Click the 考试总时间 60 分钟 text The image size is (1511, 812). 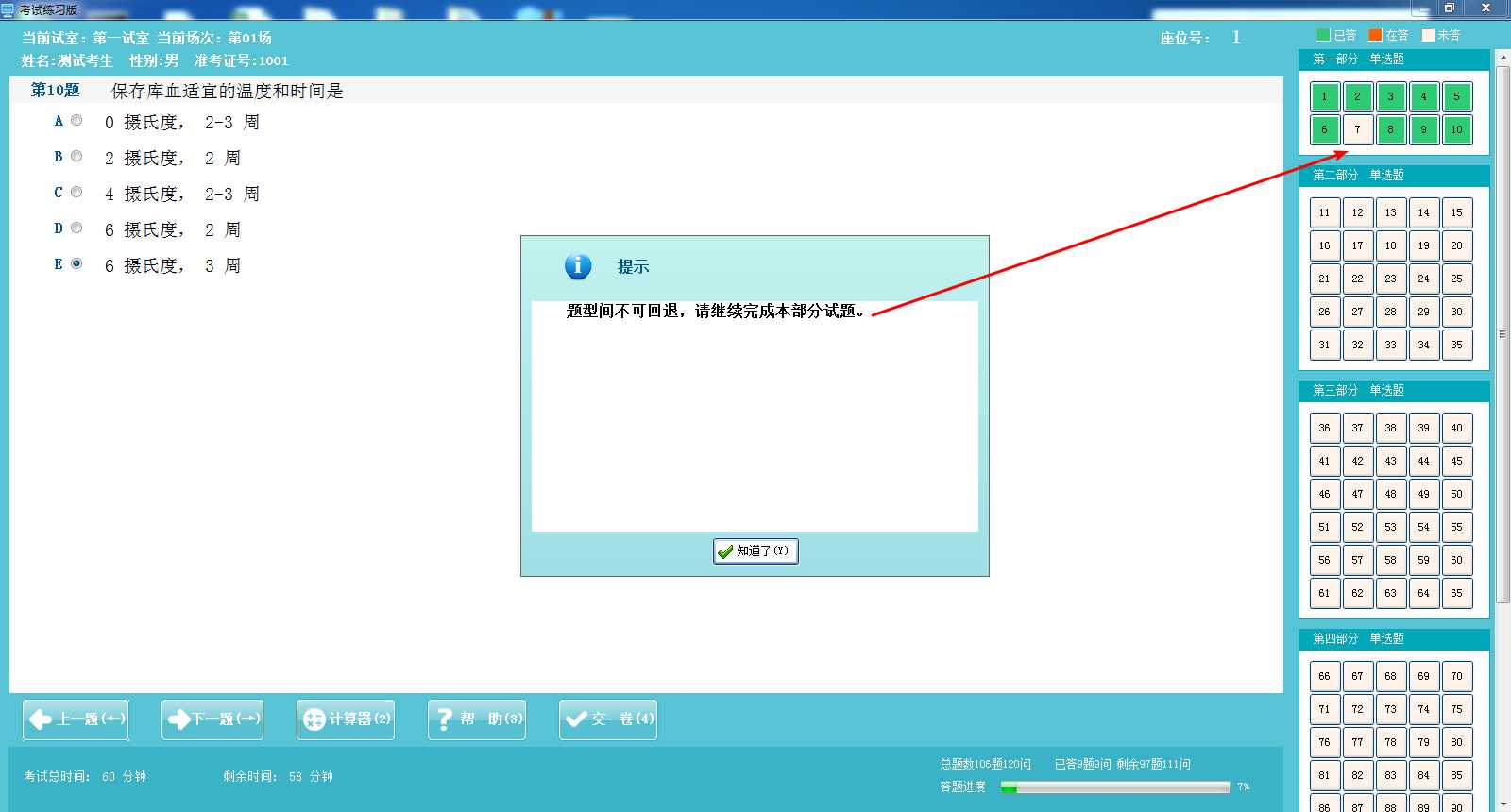(85, 776)
